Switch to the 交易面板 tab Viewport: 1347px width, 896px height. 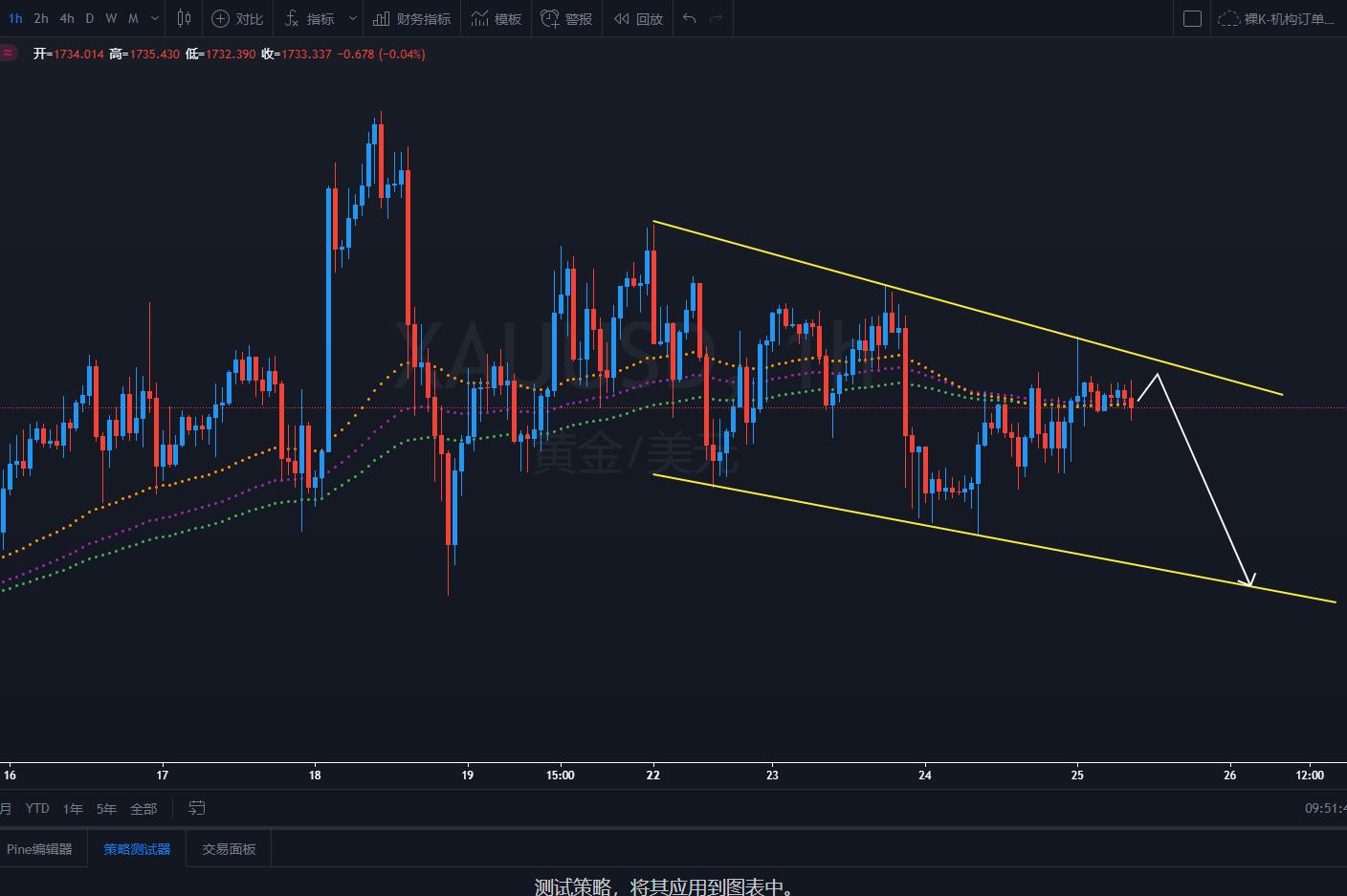click(x=229, y=848)
